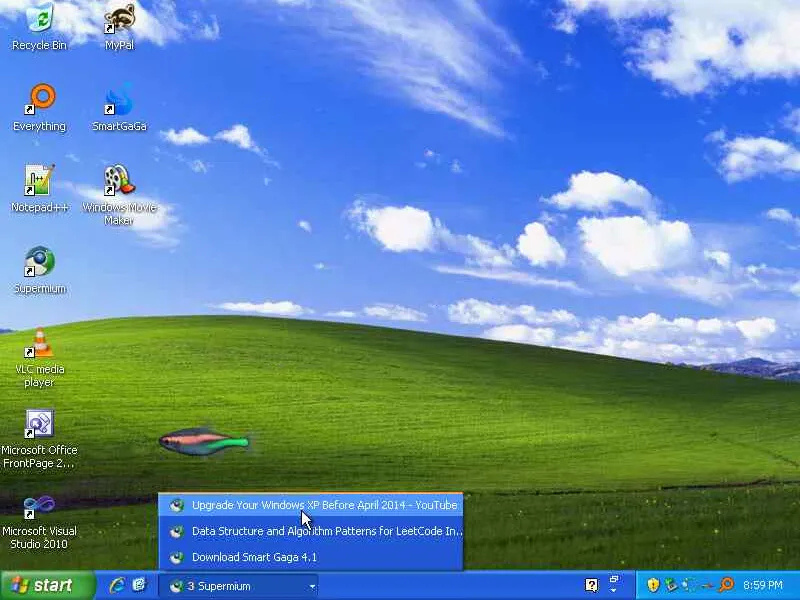
Task: Click the 3 Supermium taskbar group button
Action: click(238, 586)
